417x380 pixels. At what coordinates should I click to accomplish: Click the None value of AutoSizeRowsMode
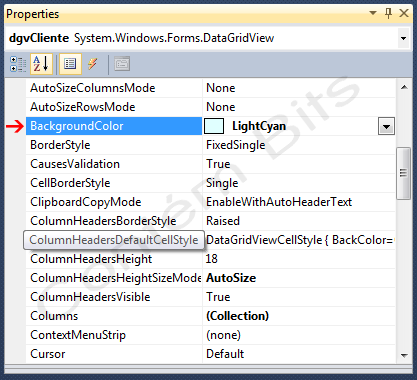tap(221, 107)
